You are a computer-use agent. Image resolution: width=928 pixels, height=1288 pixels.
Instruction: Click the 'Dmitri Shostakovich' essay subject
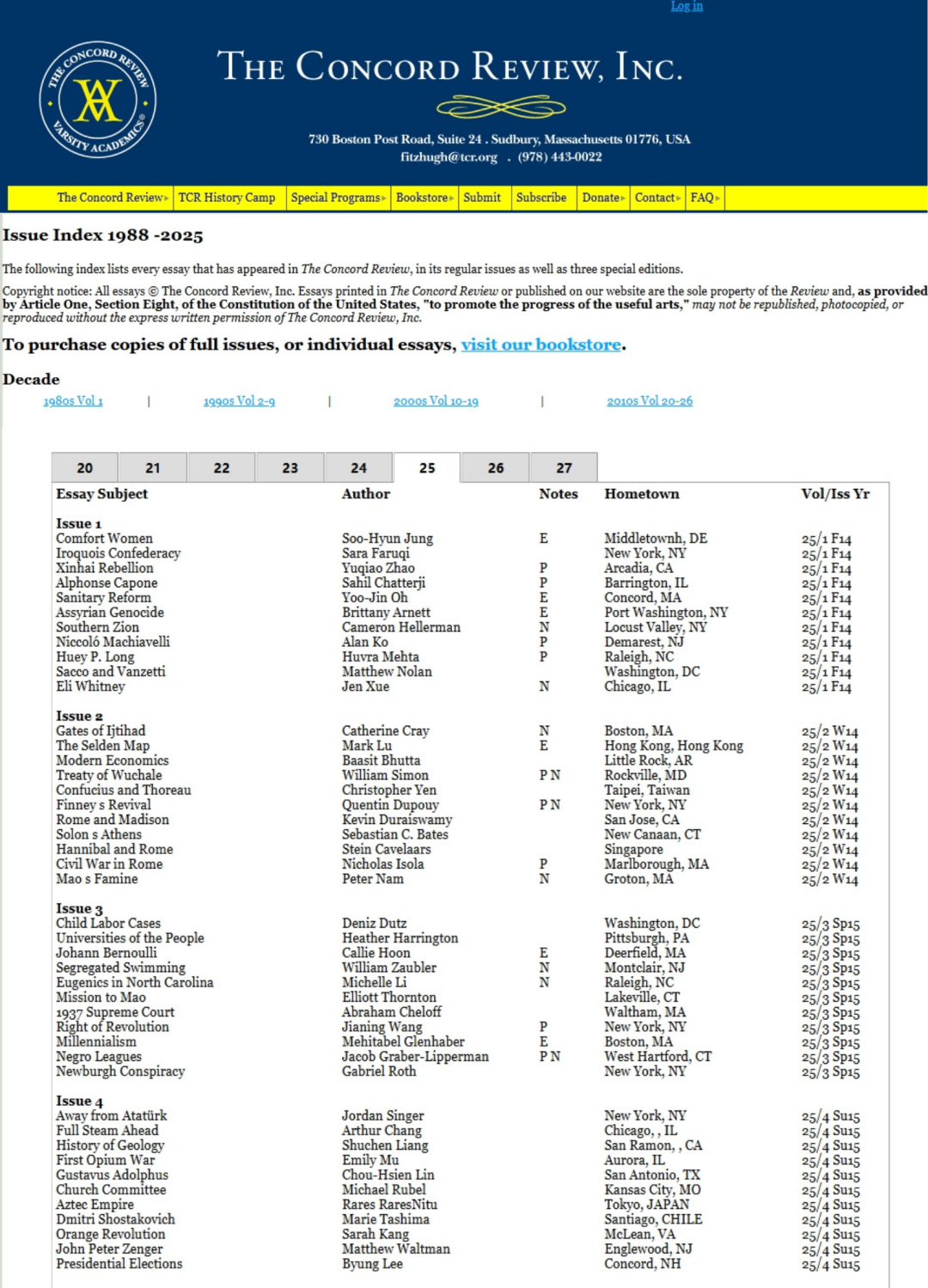[x=115, y=1219]
